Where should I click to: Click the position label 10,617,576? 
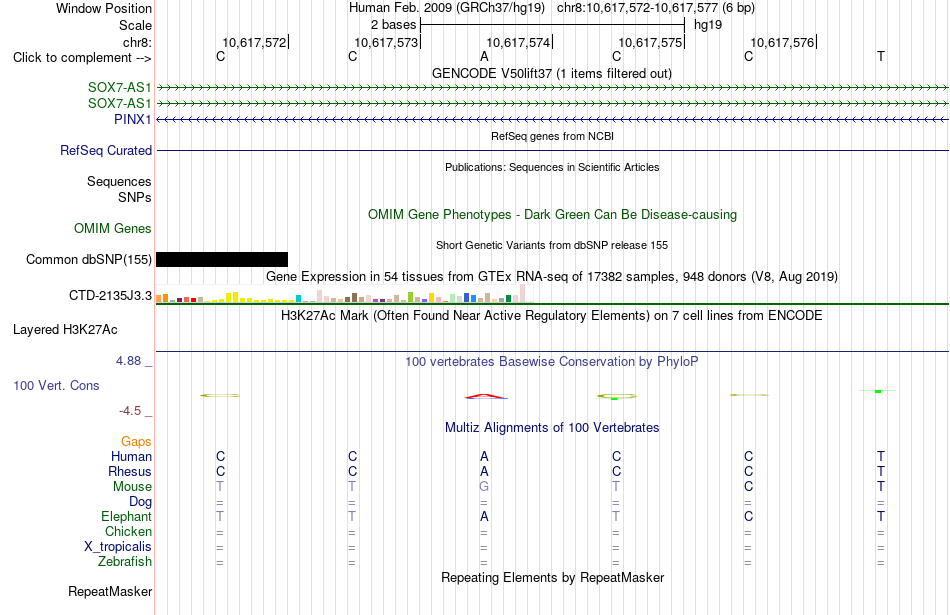point(782,42)
